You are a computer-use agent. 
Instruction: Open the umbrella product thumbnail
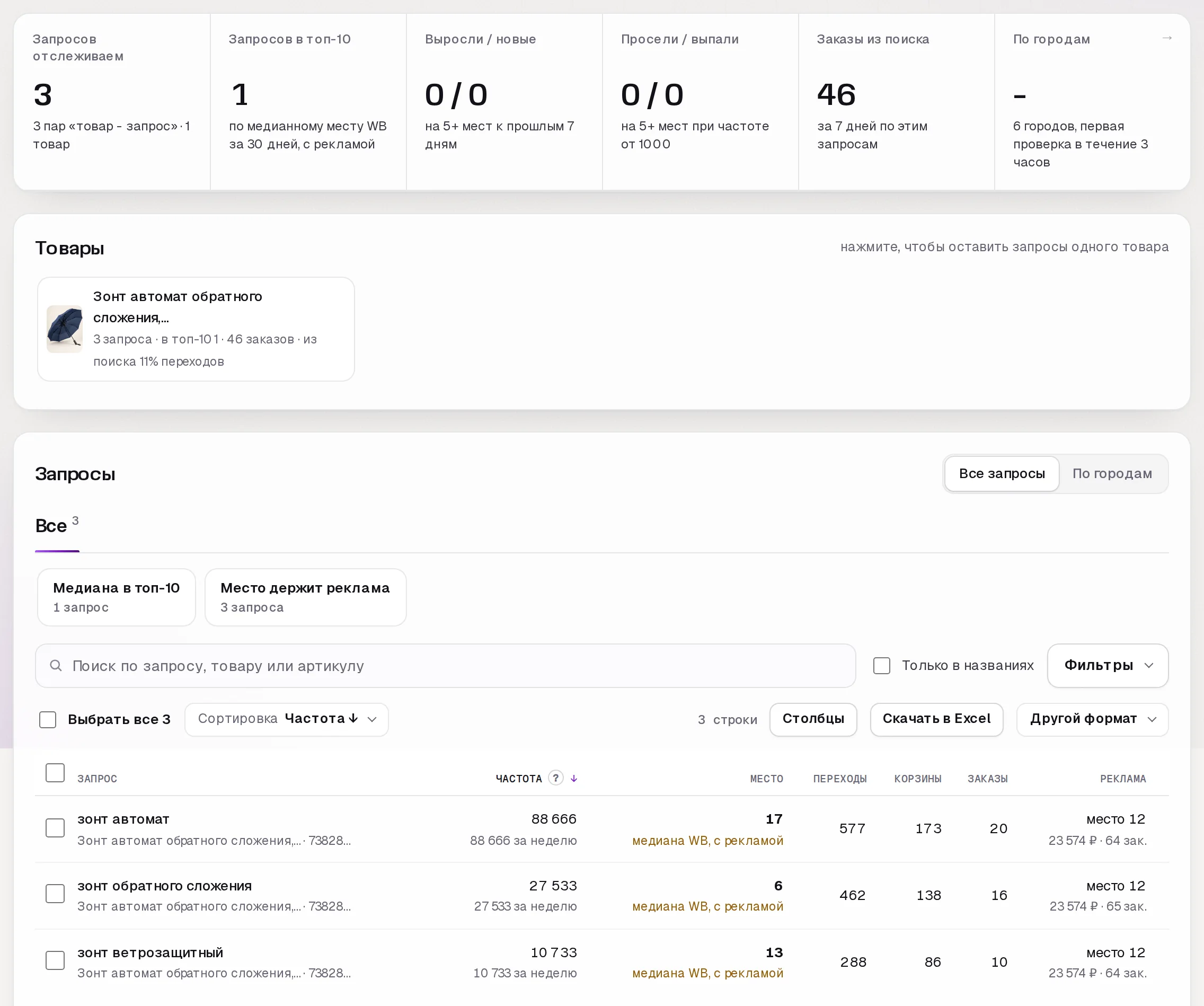point(64,329)
